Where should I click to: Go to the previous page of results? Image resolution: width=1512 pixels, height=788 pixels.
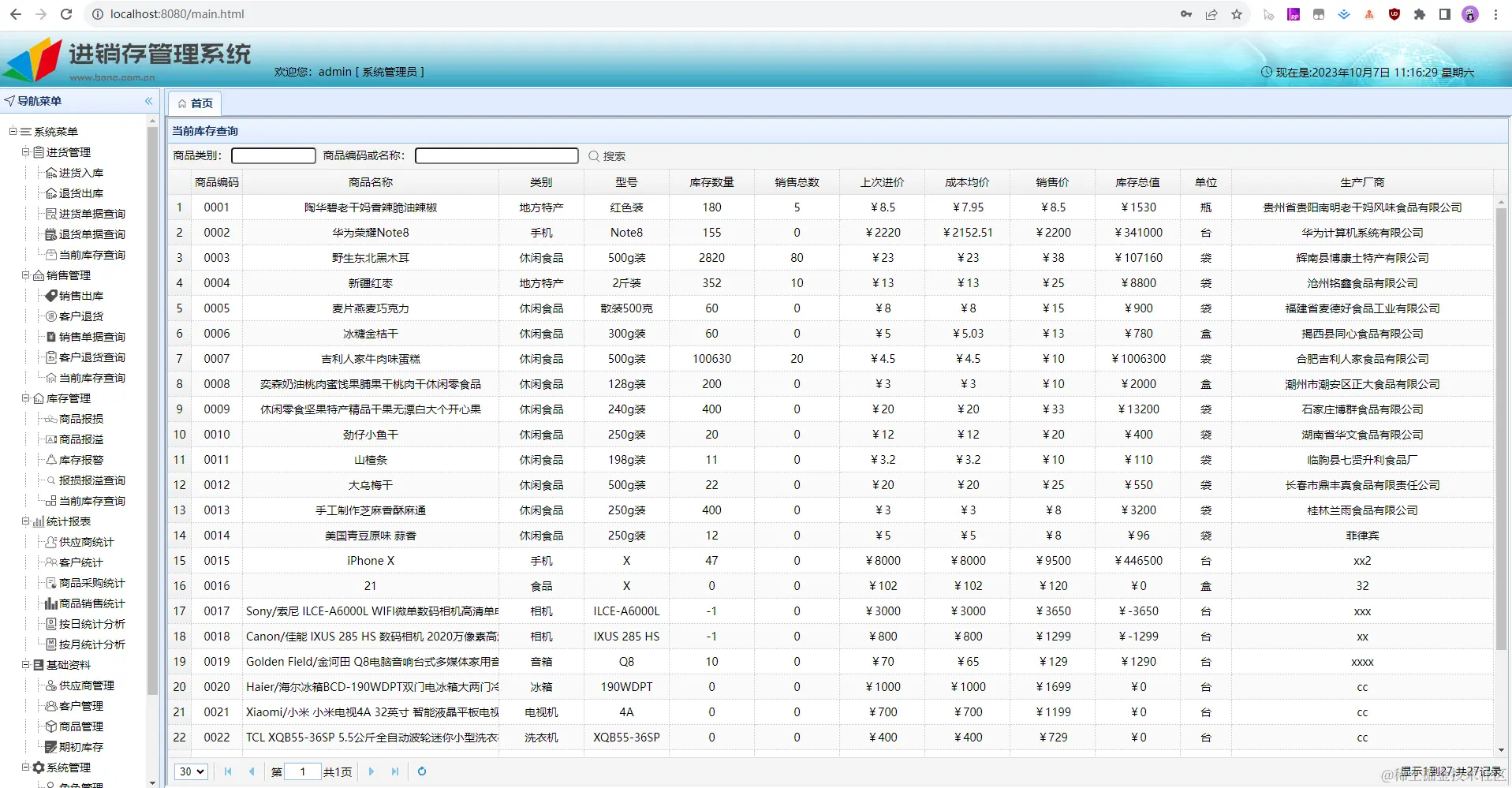252,771
